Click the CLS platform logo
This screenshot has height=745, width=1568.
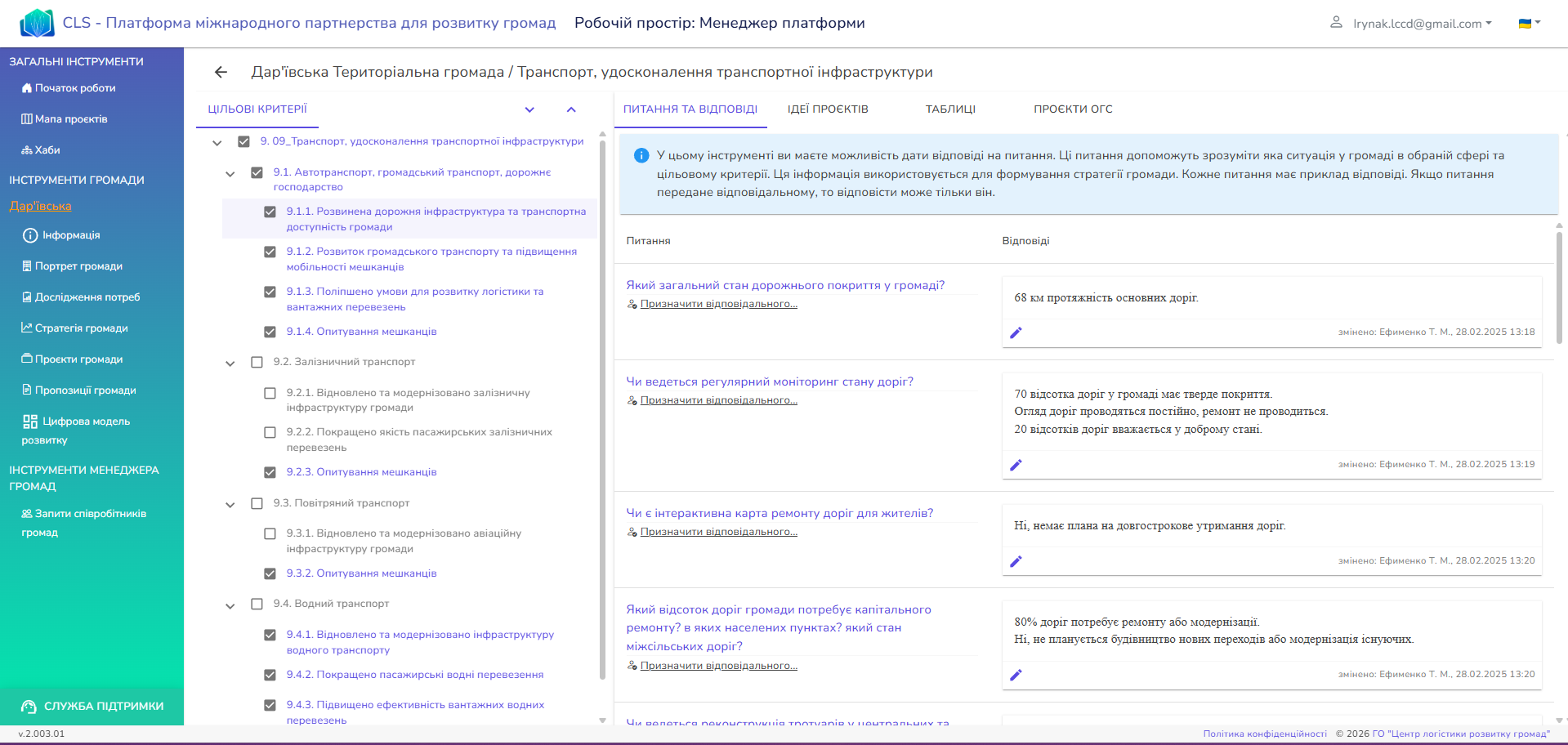(x=37, y=23)
